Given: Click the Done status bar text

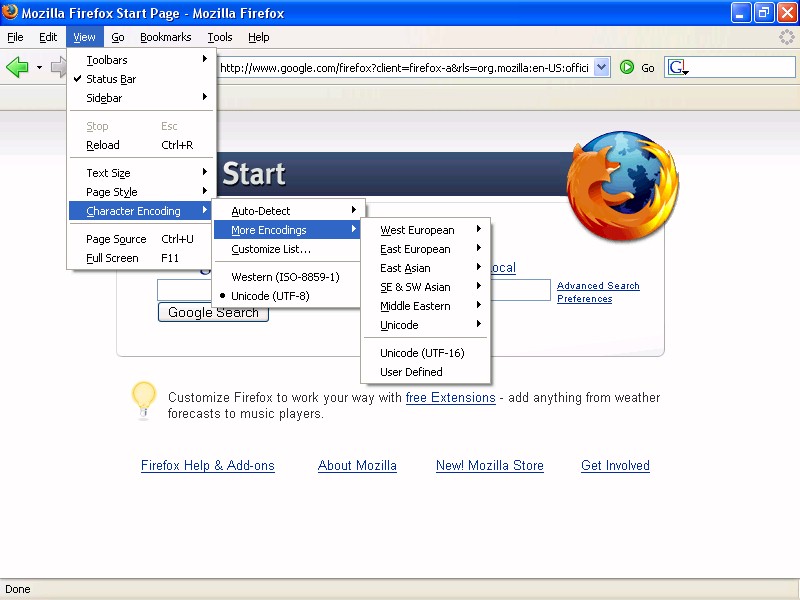Looking at the screenshot, I should click(x=18, y=589).
